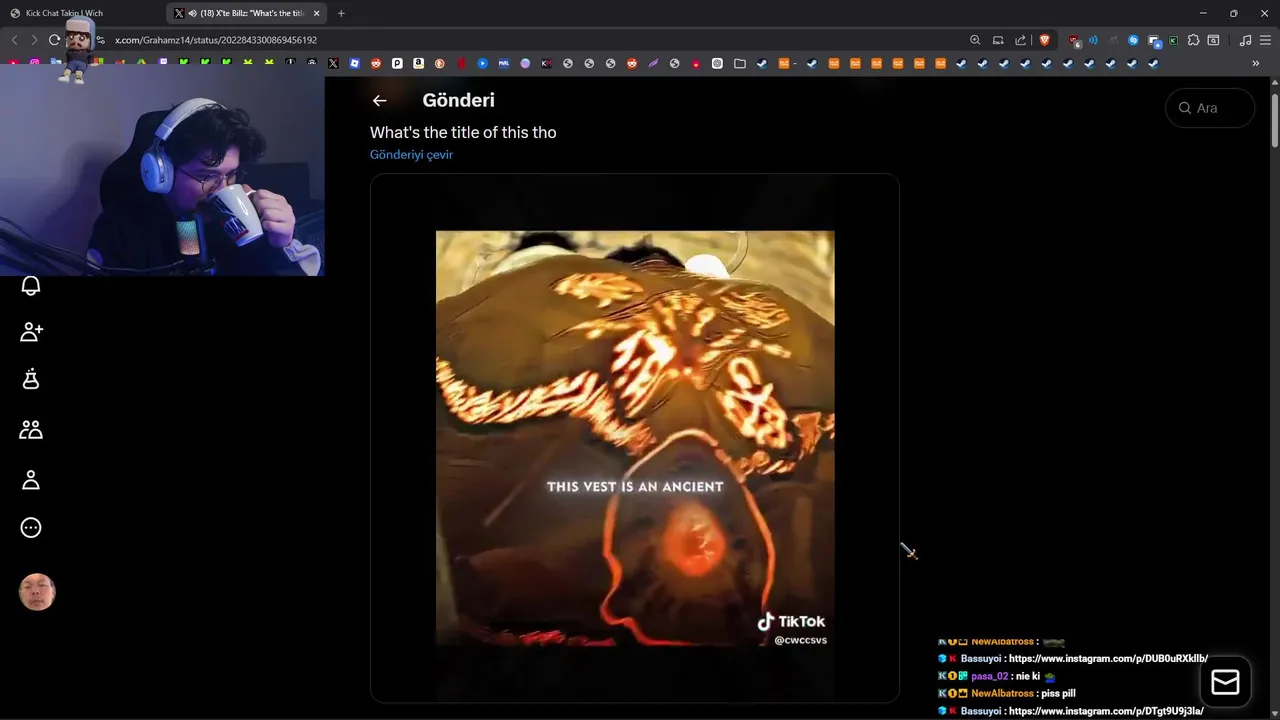
Task: Open the music note playlist icon
Action: [x=1245, y=40]
